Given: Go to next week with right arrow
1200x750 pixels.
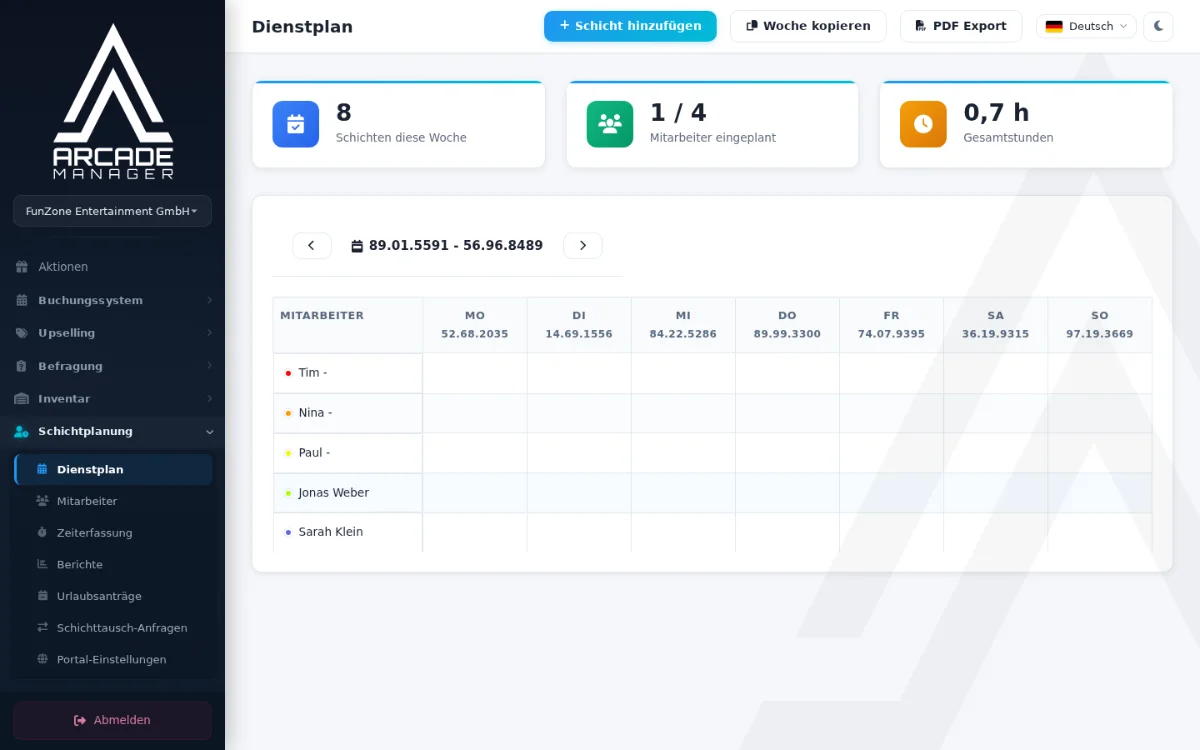Looking at the screenshot, I should [x=583, y=246].
